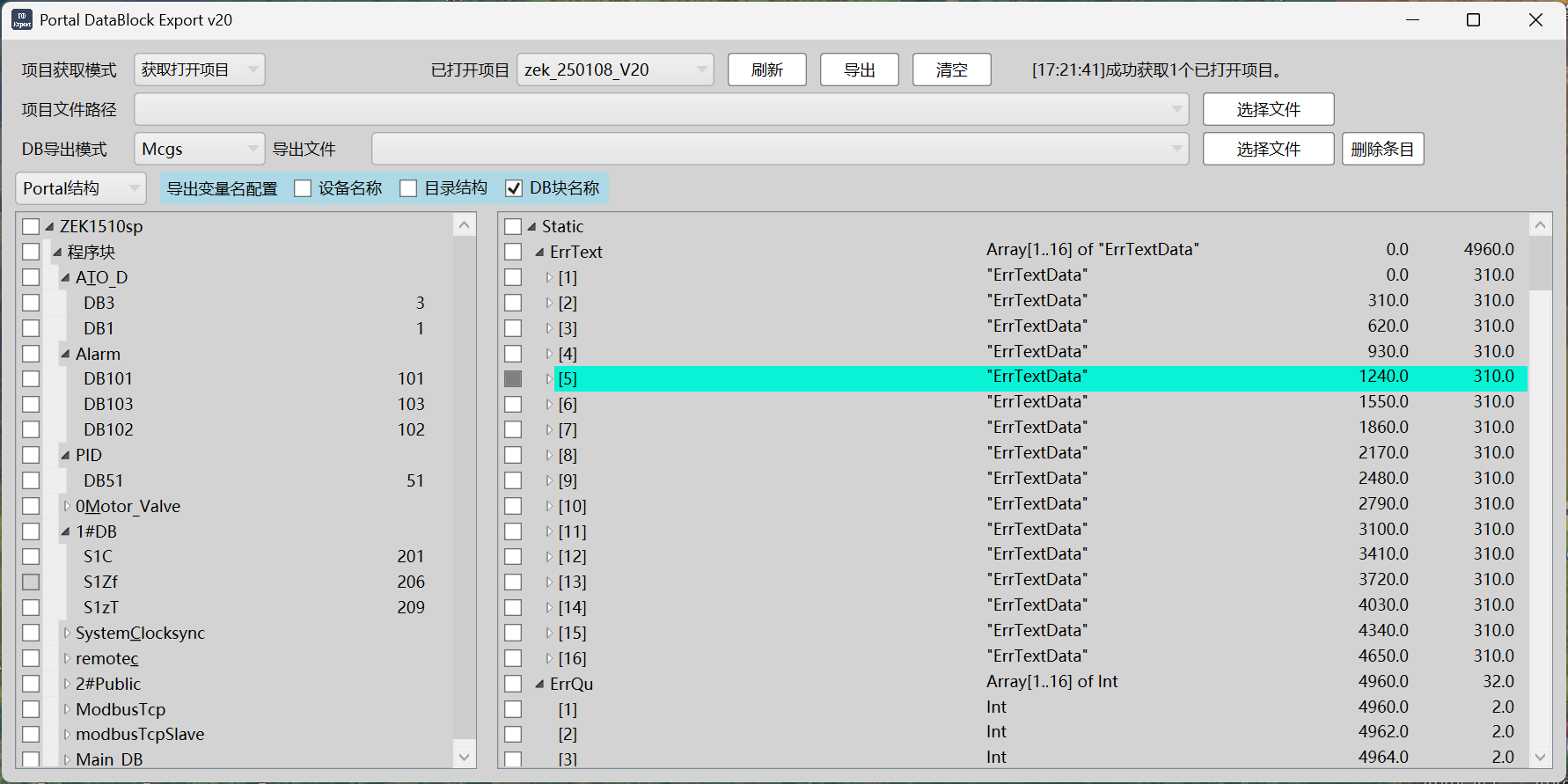Toggle the DB块名称 checkbox
The height and width of the screenshot is (784, 1568).
(514, 188)
